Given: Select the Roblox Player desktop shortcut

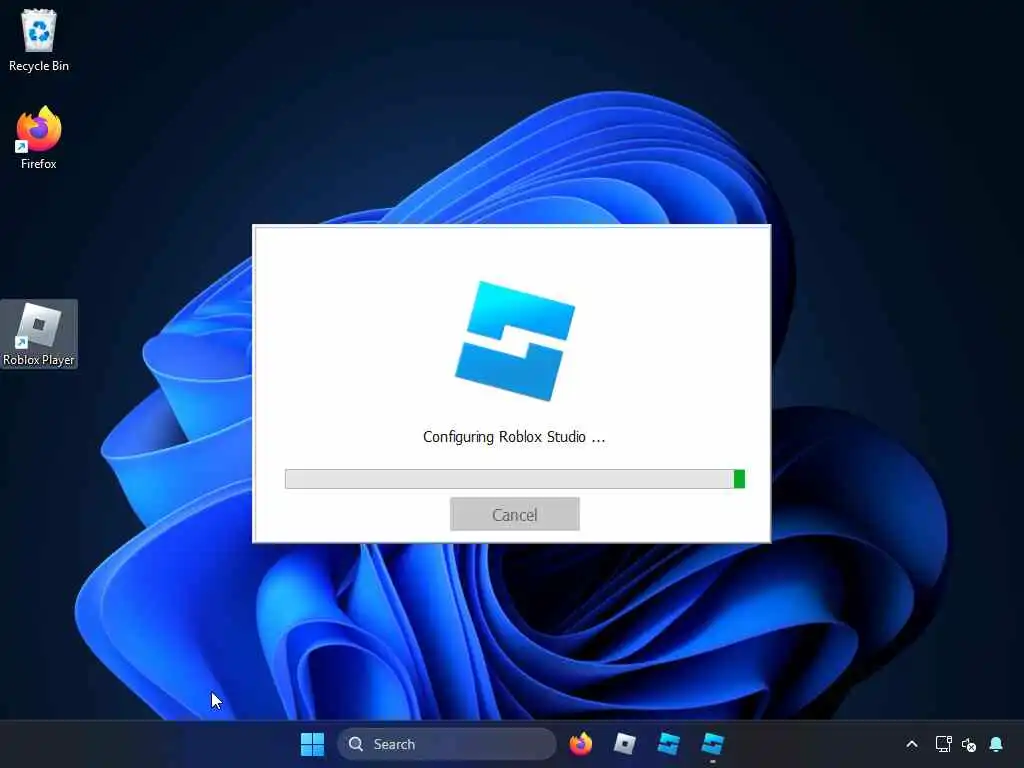Looking at the screenshot, I should (x=39, y=334).
